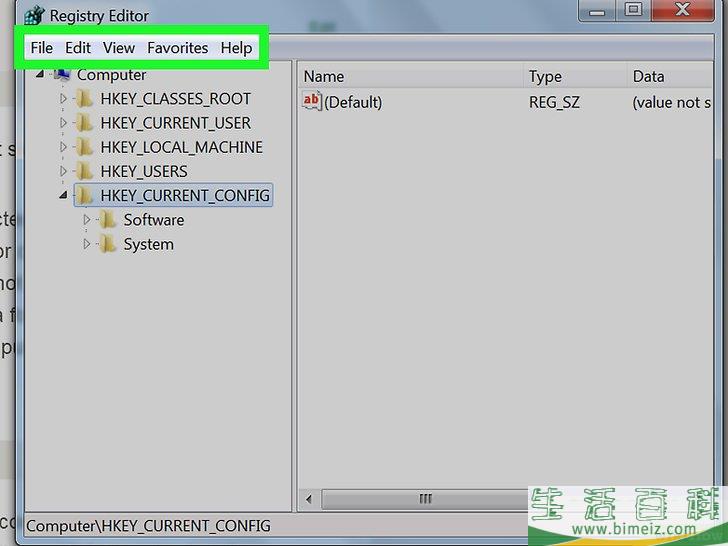Click the HKEY_USERS folder icon
The image size is (728, 546).
pos(84,171)
